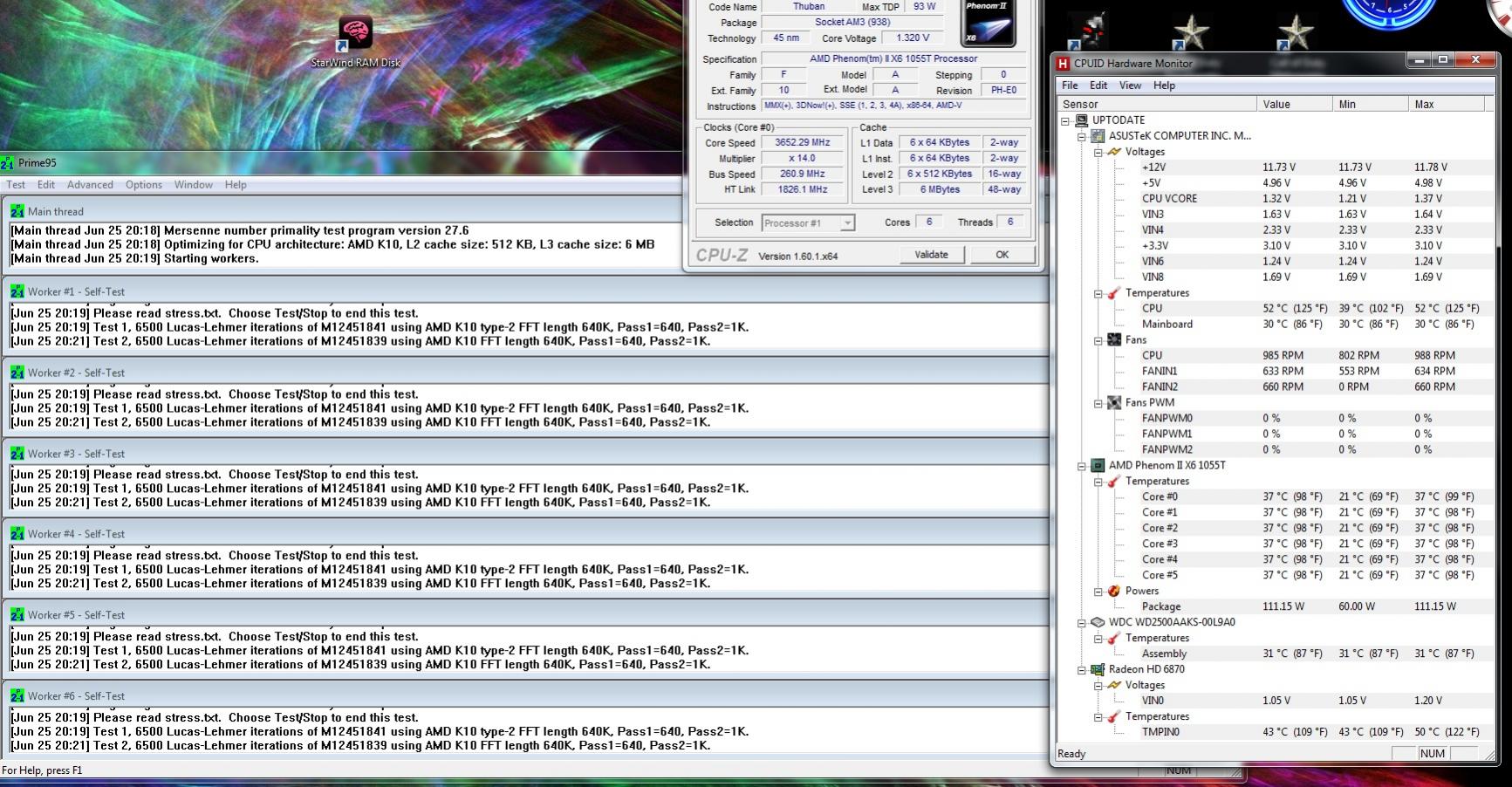Collapse the UPTODATE root node

click(x=1066, y=120)
